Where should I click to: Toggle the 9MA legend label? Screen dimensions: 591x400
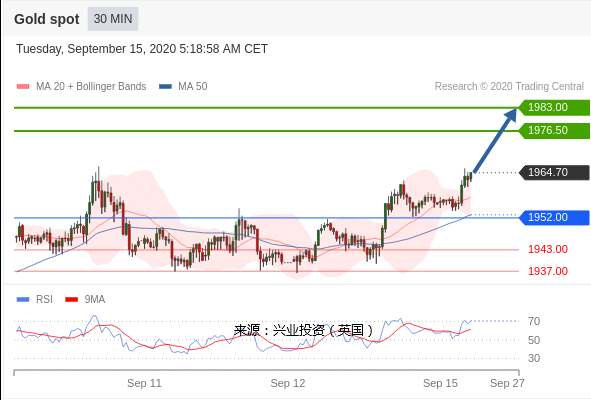click(x=95, y=299)
